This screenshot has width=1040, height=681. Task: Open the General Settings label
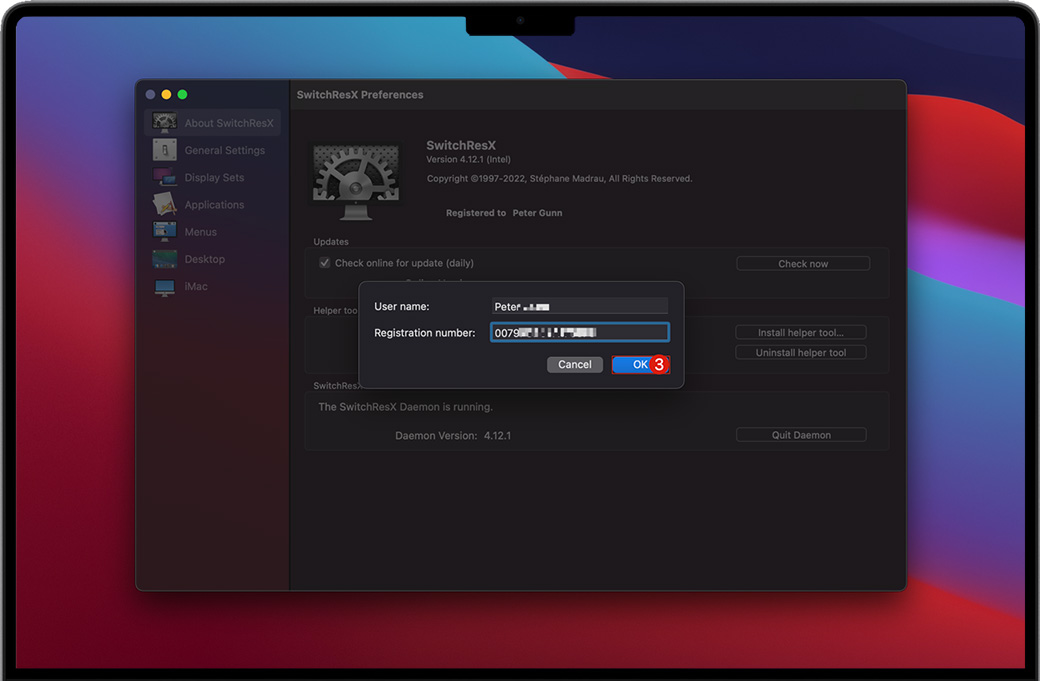tap(225, 151)
